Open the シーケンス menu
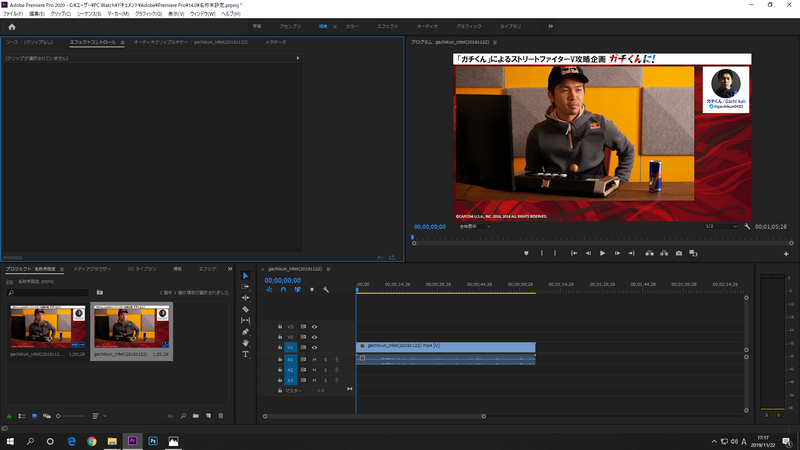 click(89, 13)
